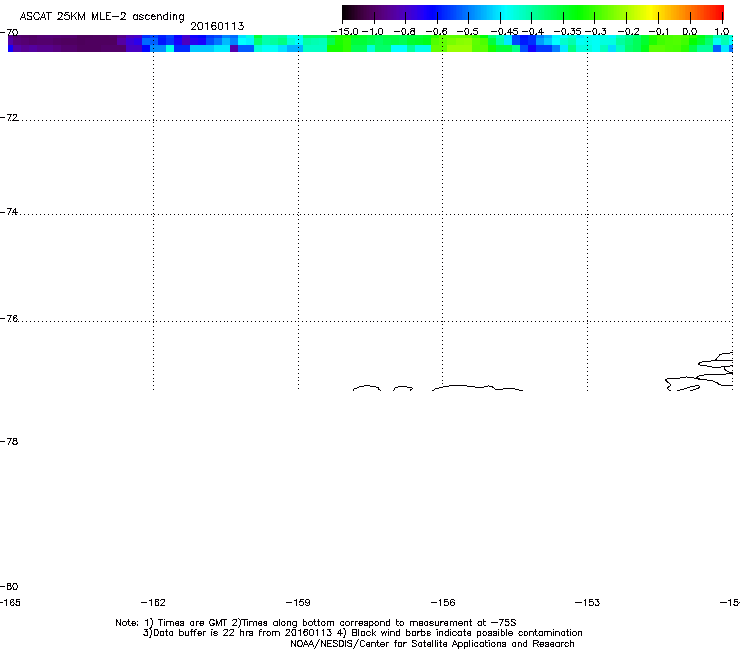Click the 1.0 label ending the color scale
The width and height of the screenshot is (740, 650).
click(x=722, y=32)
